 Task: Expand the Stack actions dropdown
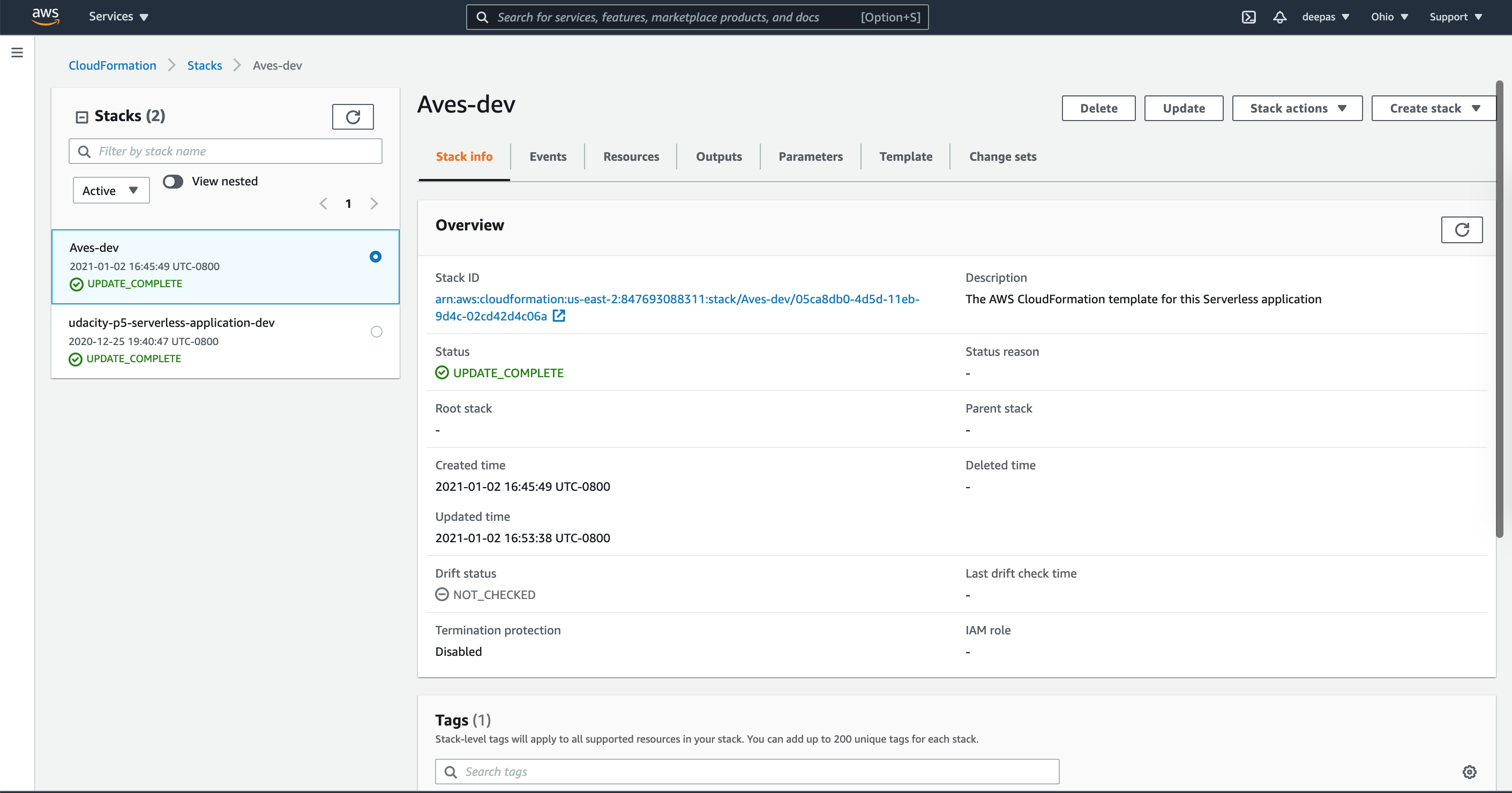pos(1297,108)
